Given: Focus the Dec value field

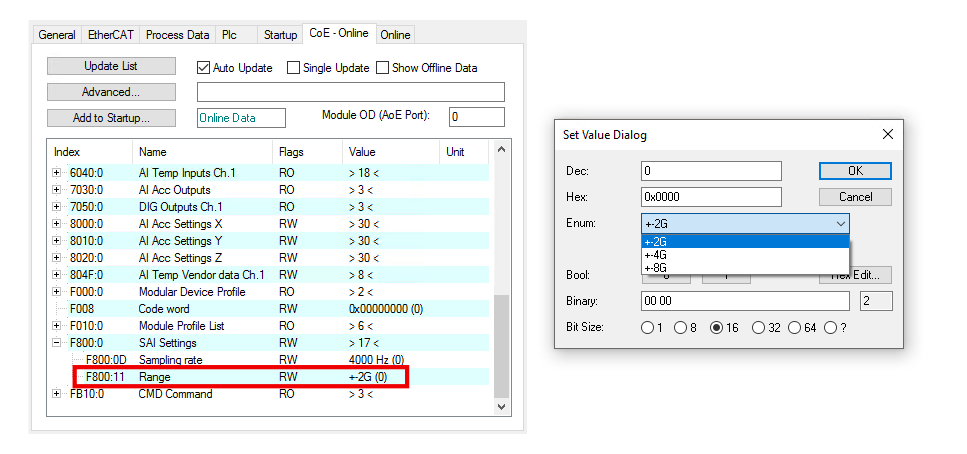Looking at the screenshot, I should 711,171.
